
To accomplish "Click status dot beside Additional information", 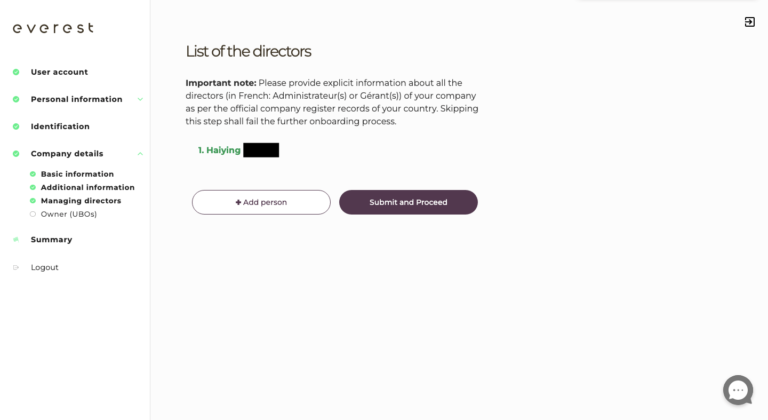I will point(32,187).
